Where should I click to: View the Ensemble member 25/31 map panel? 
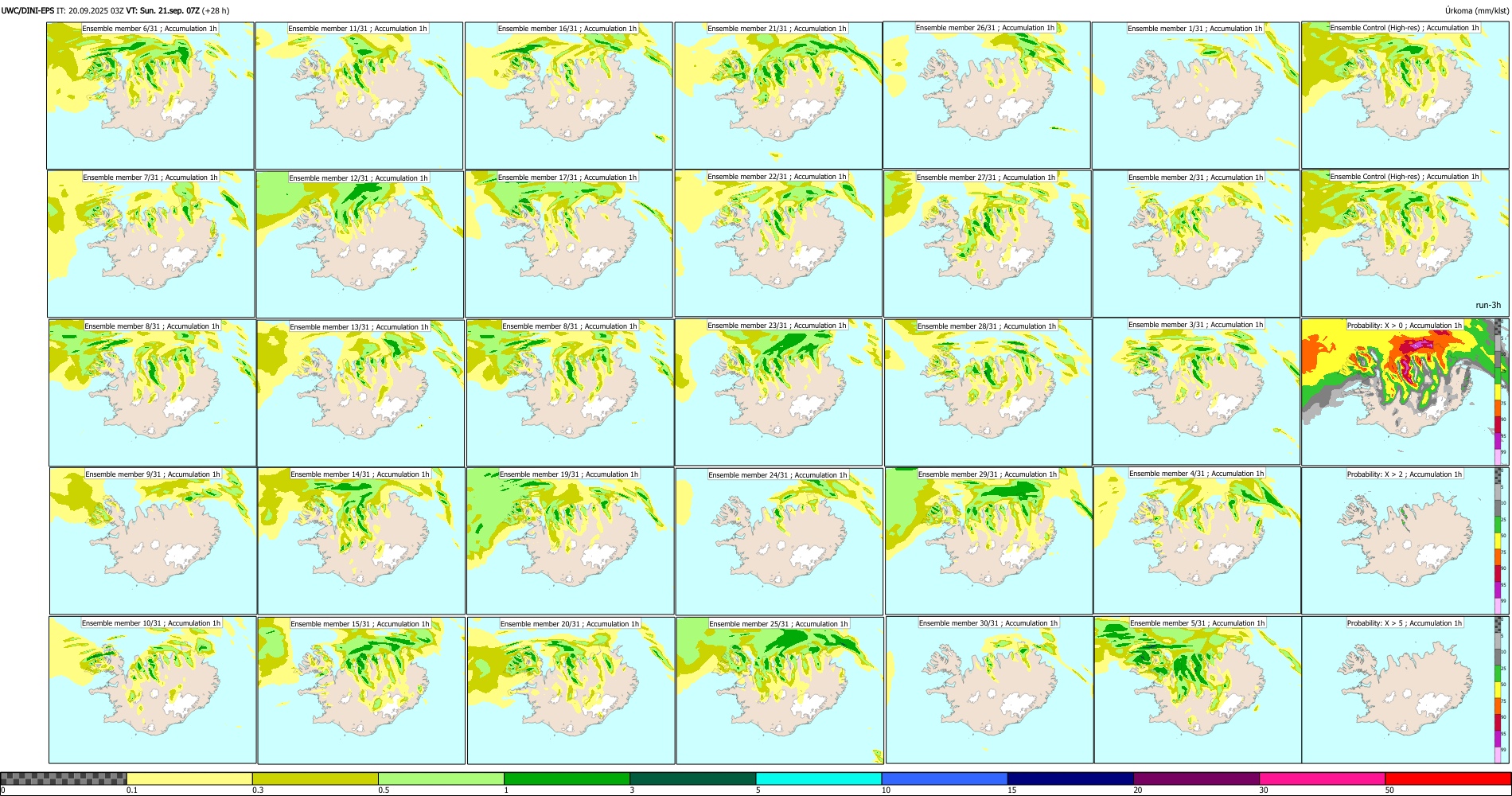780,690
